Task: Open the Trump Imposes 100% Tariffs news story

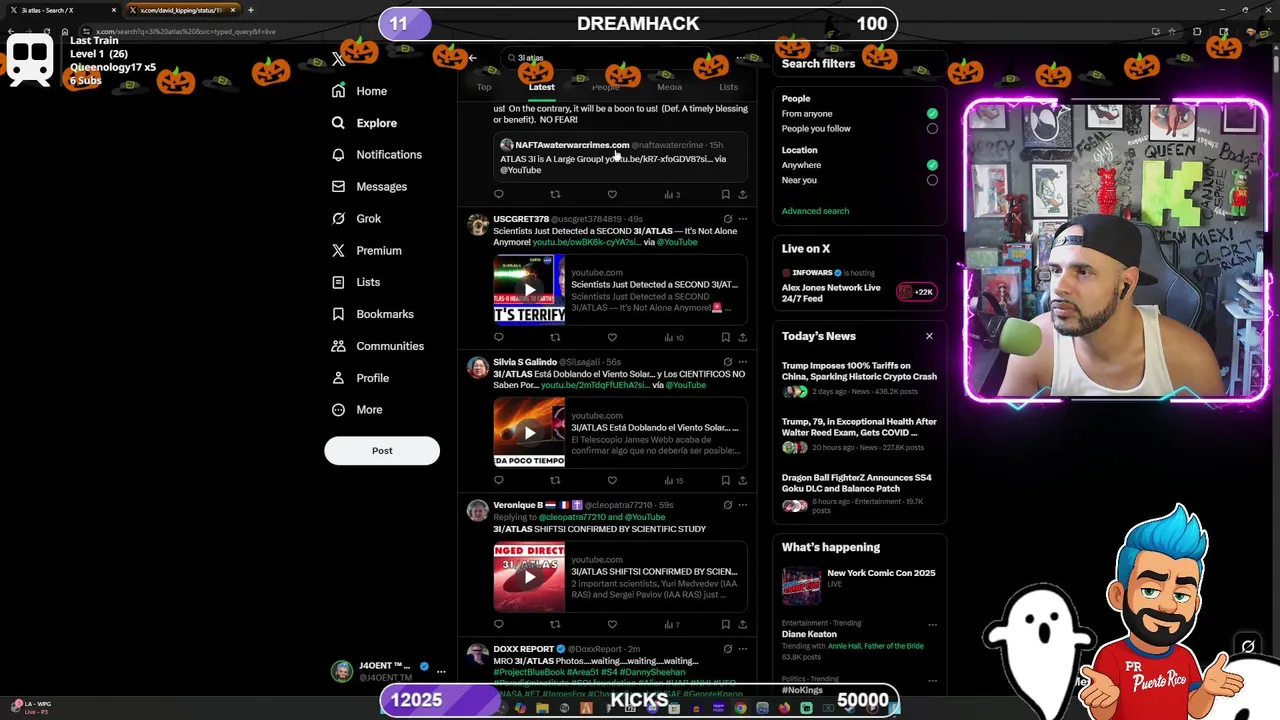Action: pyautogui.click(x=859, y=371)
